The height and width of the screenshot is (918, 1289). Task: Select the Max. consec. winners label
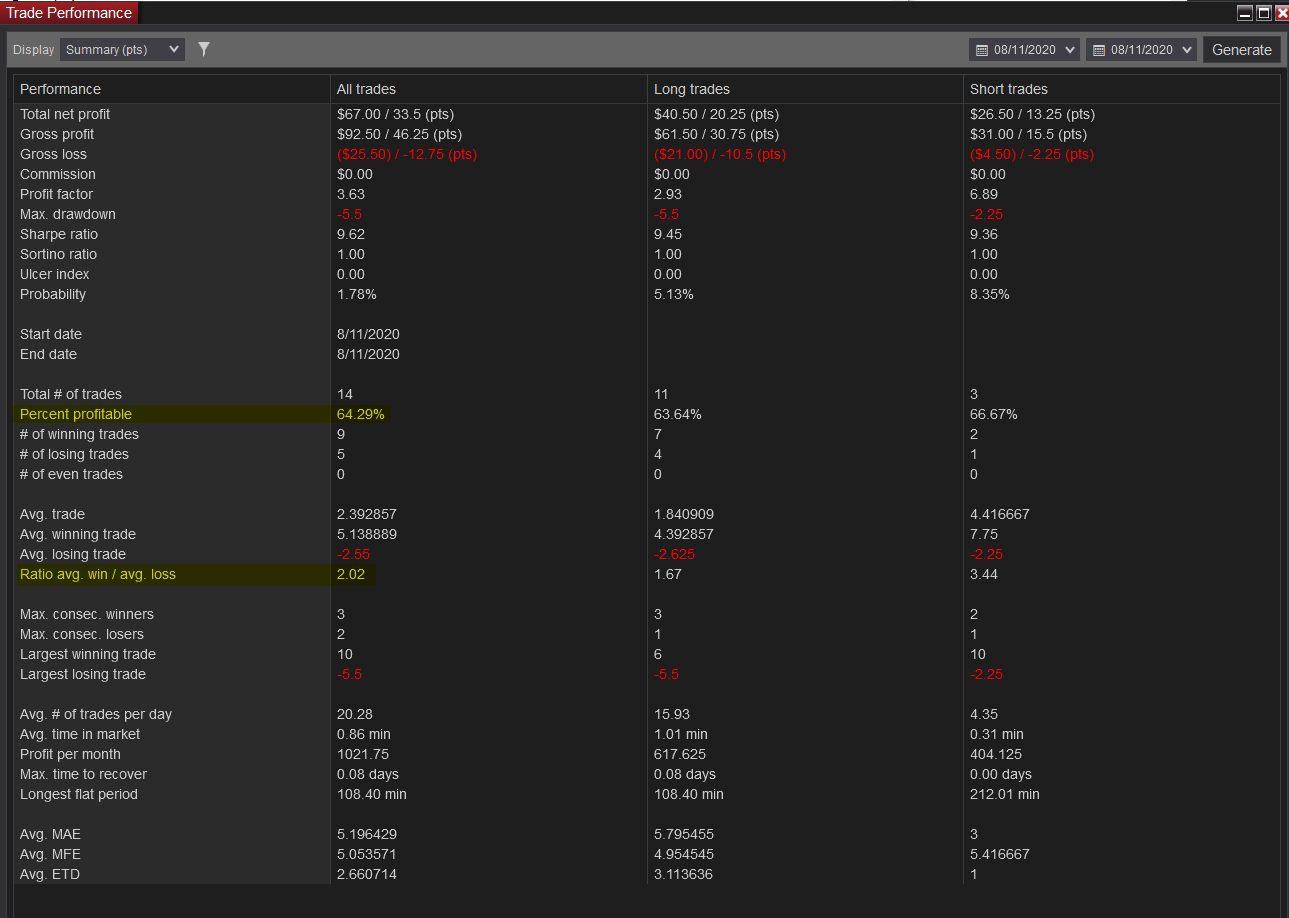(x=87, y=614)
